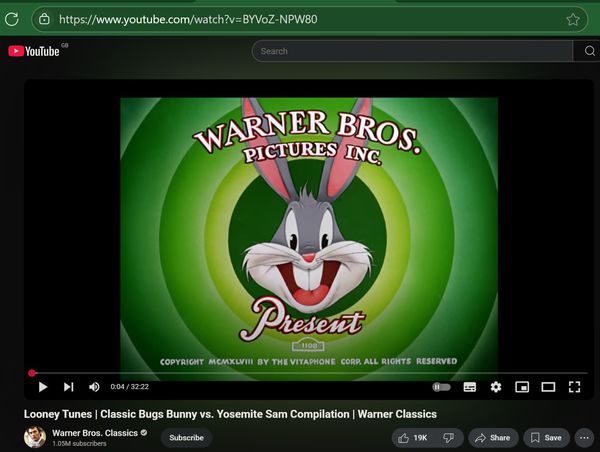The height and width of the screenshot is (452, 600).
Task: Bookmark this page with the star icon
Action: 573,19
